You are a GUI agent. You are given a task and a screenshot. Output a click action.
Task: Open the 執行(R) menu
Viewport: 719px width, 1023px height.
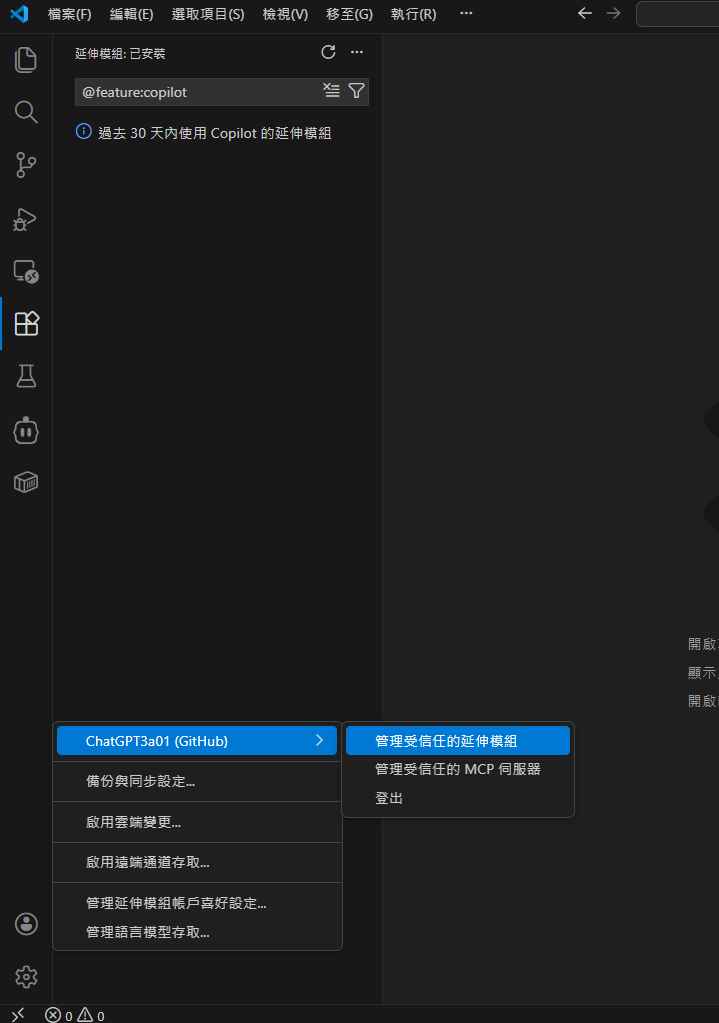click(413, 14)
